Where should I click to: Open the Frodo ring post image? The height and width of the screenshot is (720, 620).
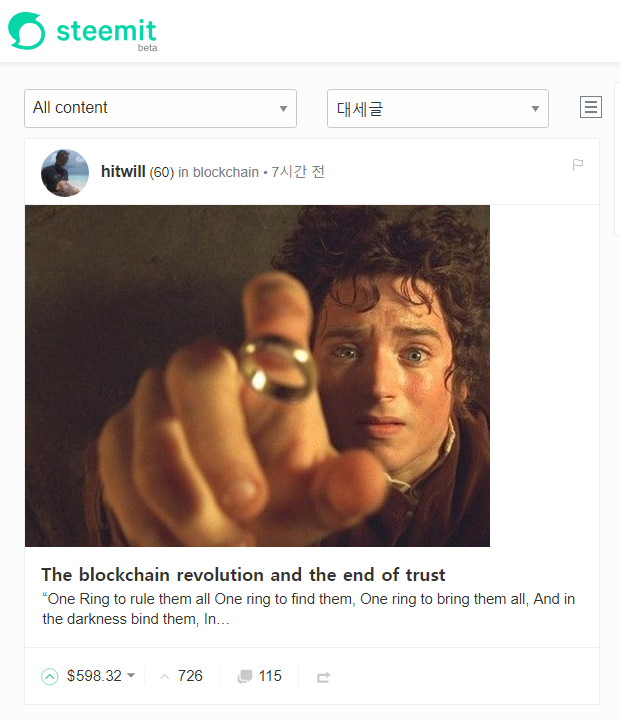257,376
